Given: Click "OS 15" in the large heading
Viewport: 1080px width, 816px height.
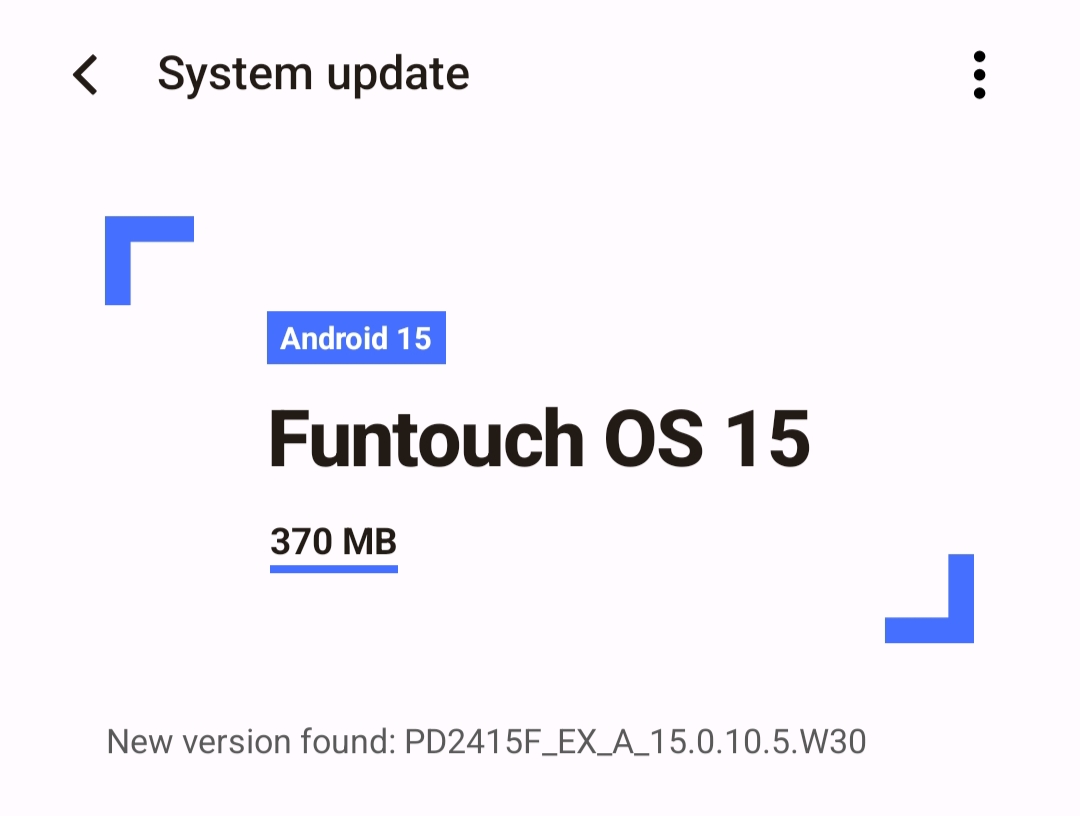Looking at the screenshot, I should coord(707,439).
